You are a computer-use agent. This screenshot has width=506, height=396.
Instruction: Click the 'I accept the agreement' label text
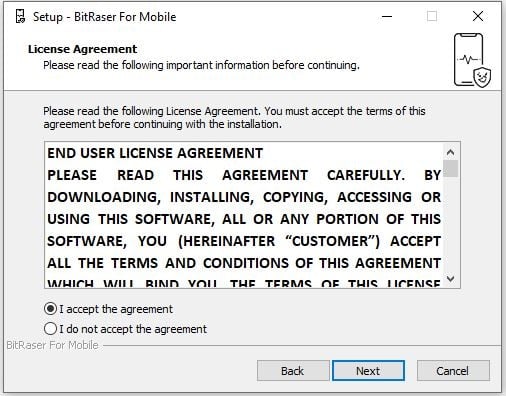coord(116,309)
